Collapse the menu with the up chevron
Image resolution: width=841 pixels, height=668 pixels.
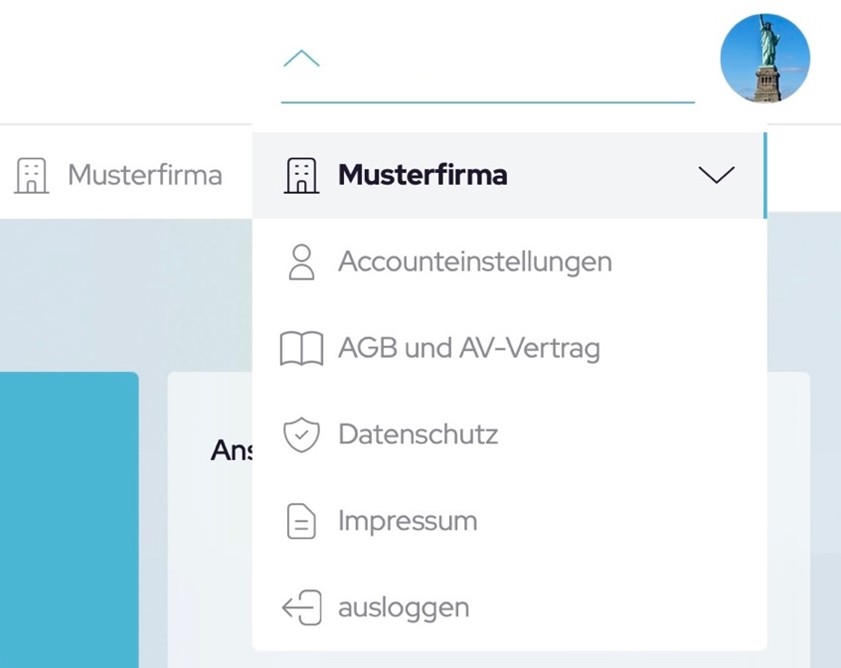tap(301, 59)
